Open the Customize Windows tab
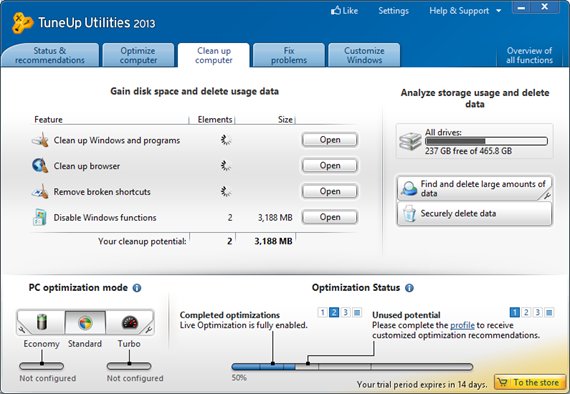This screenshot has height=394, width=570. click(x=364, y=55)
